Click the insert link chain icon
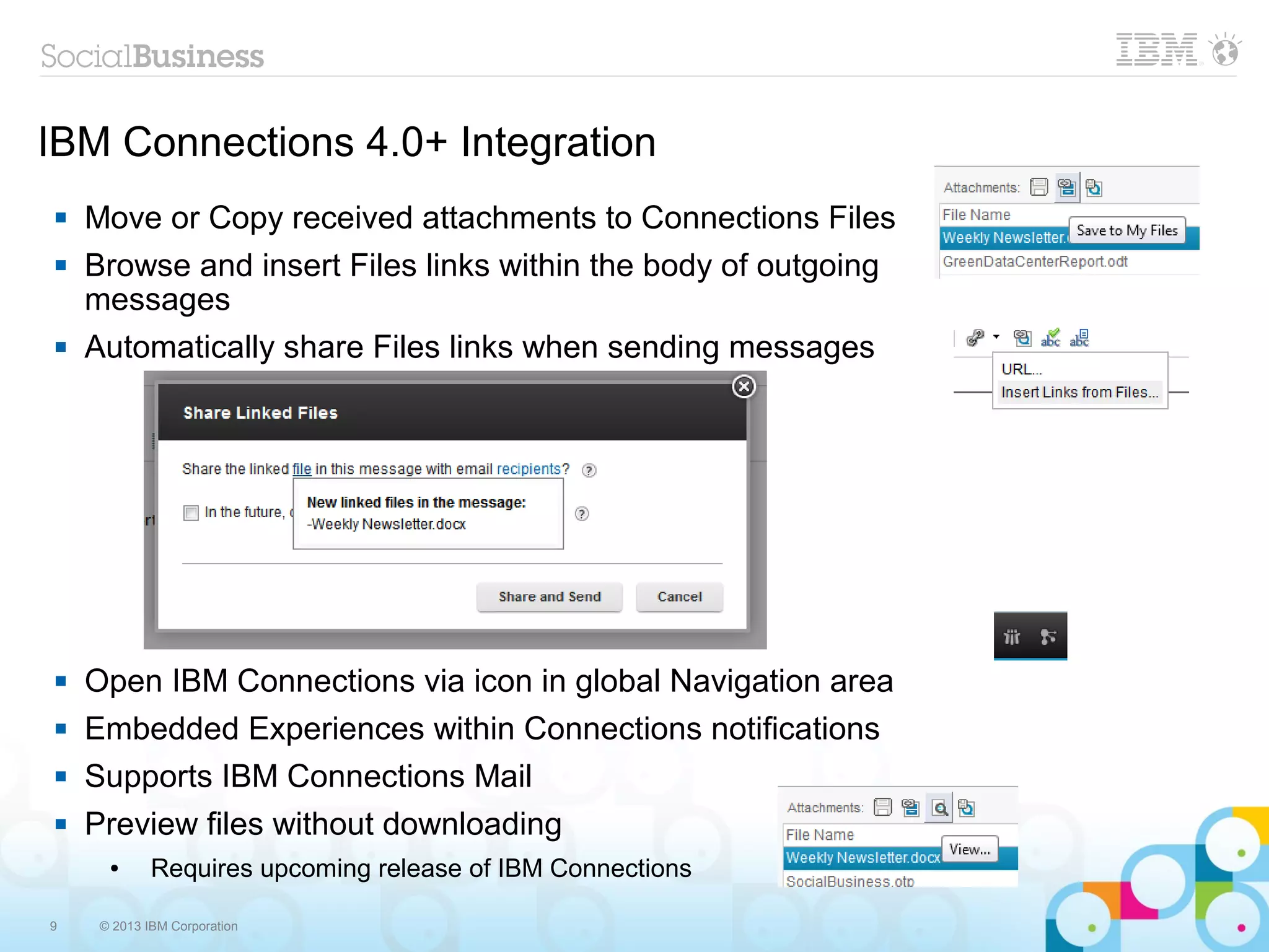This screenshot has height=952, width=1269. [x=976, y=338]
